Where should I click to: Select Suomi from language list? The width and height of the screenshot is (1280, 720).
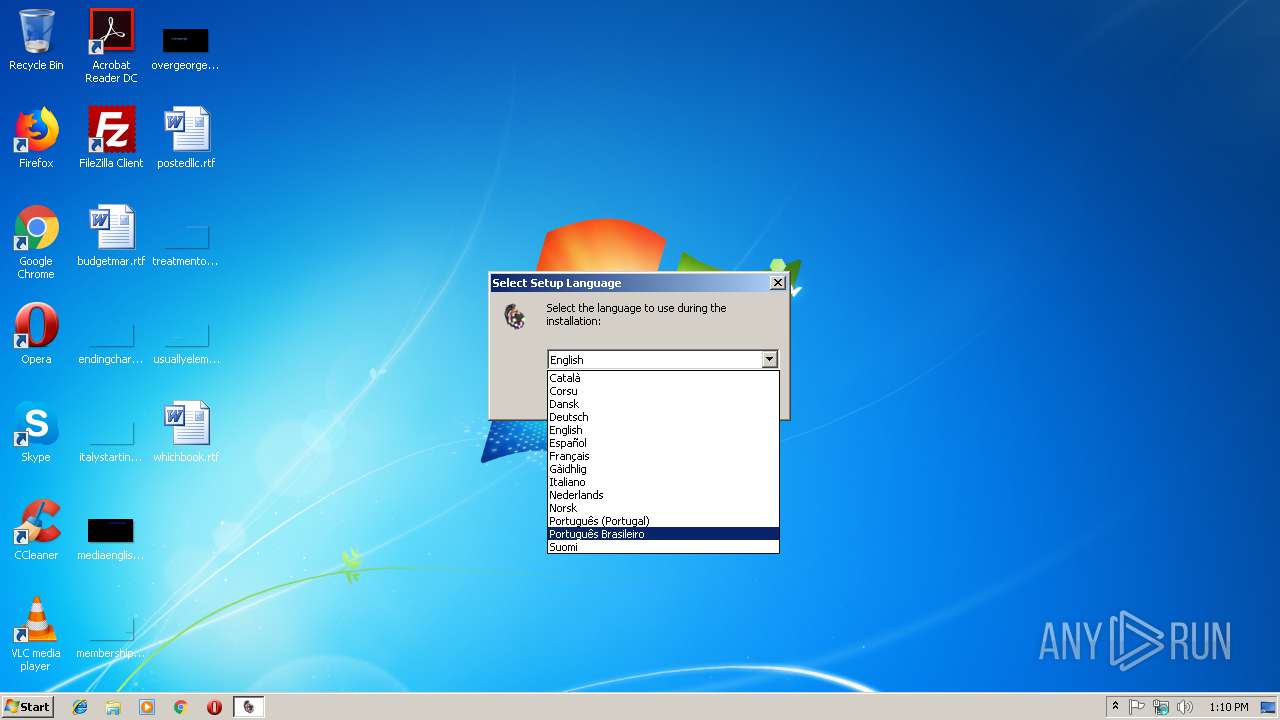click(663, 547)
